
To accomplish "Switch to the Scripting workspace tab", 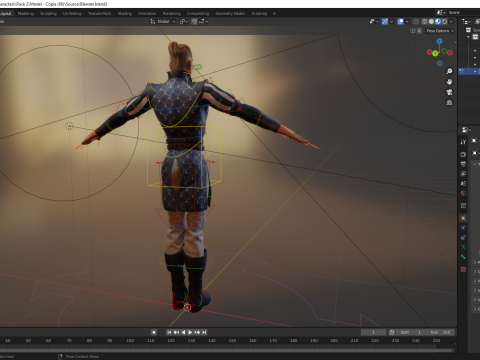I will 259,14.
